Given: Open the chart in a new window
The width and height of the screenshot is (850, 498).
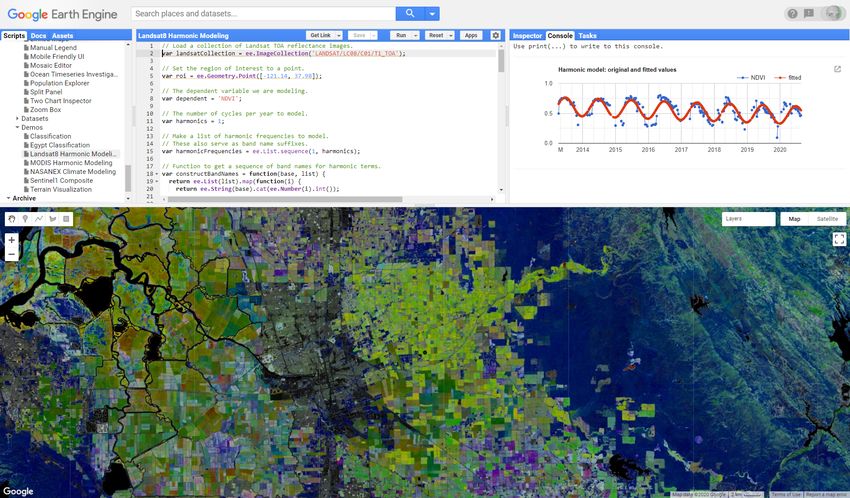Looking at the screenshot, I should coord(838,69).
